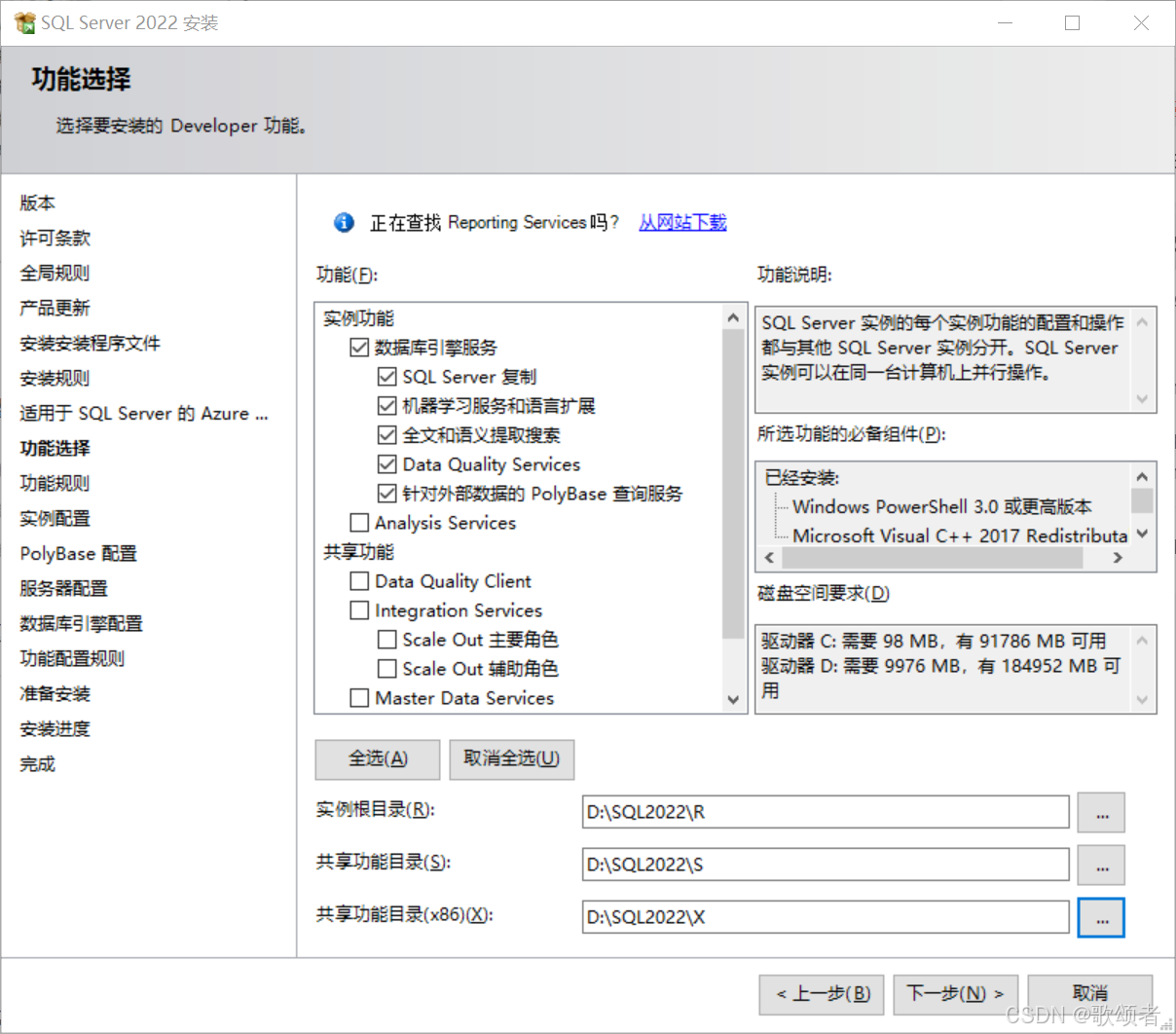
Task: Select the 服务器配置 step in sidebar
Action: coord(64,588)
